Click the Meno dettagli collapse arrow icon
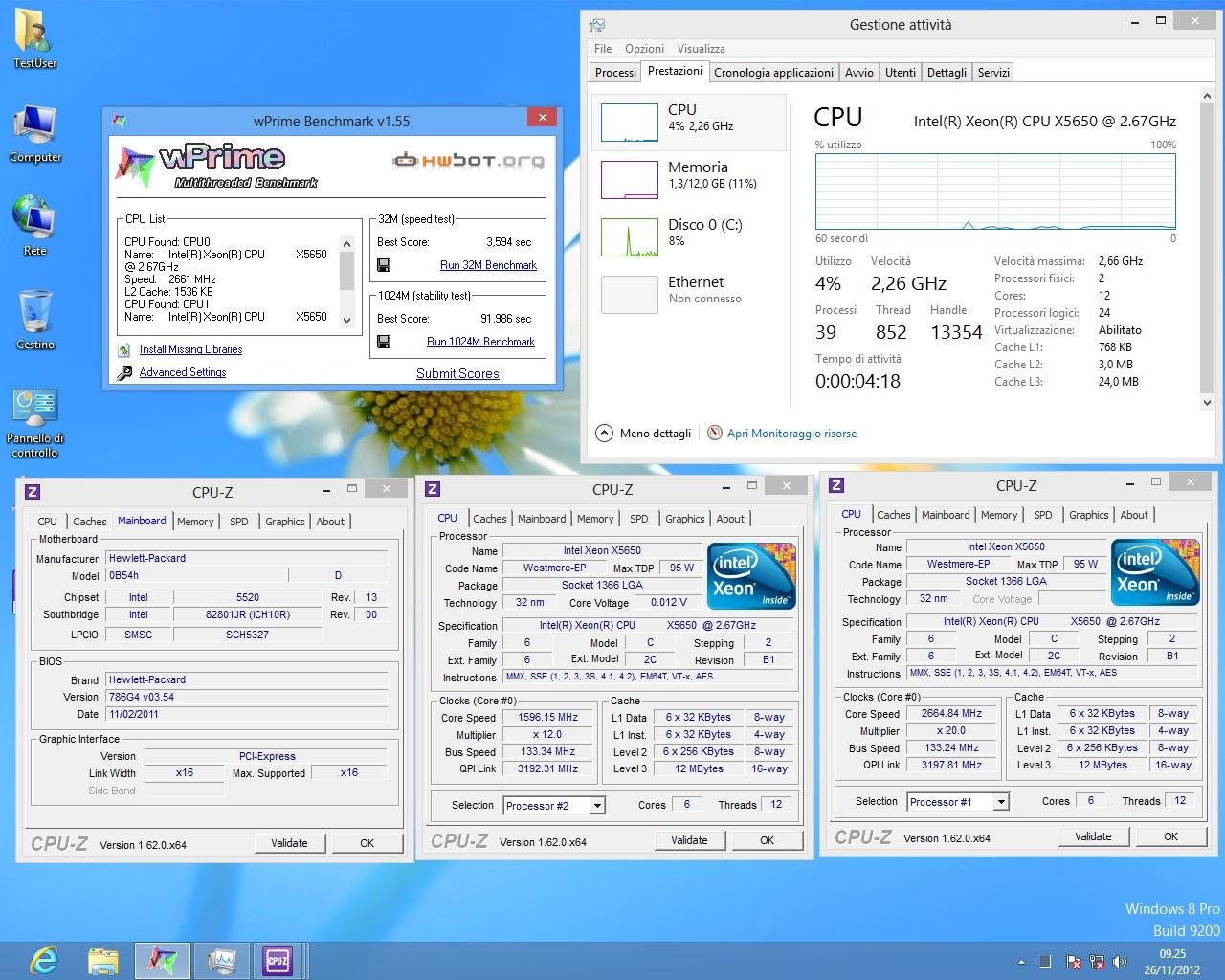Image resolution: width=1225 pixels, height=980 pixels. (604, 433)
